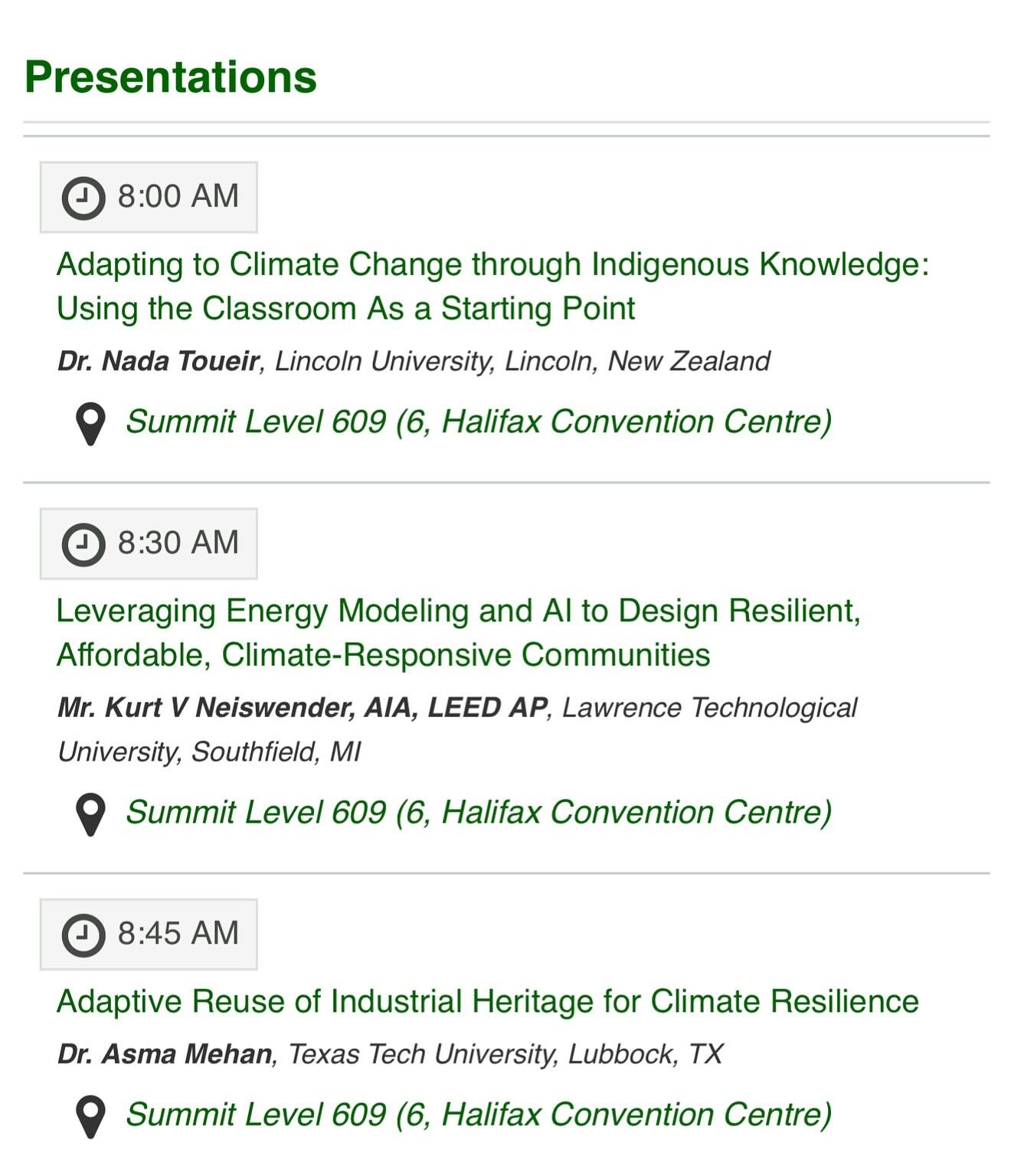1011x1176 pixels.
Task: Open Summit Level 609 location for 8:30 talk
Action: (479, 813)
